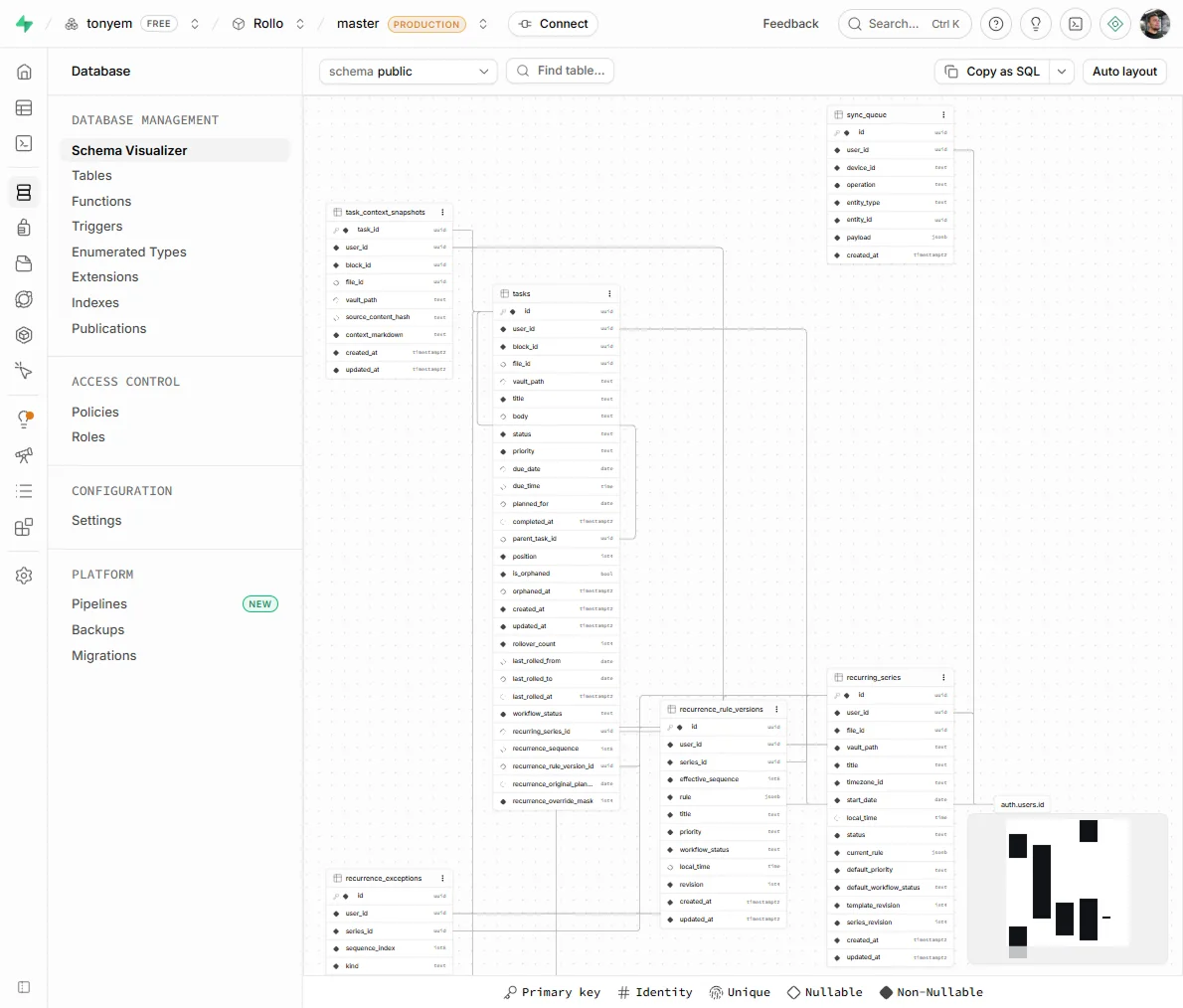1183x1008 pixels.
Task: Expand the Rollo project switcher
Action: coord(300,24)
